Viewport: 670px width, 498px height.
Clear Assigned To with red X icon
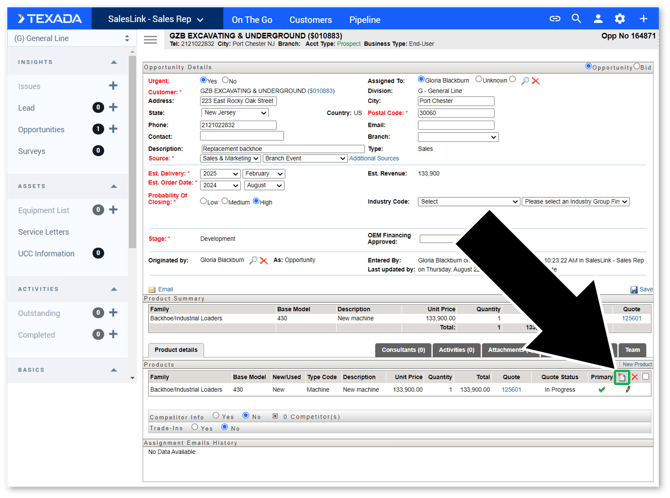tap(536, 80)
